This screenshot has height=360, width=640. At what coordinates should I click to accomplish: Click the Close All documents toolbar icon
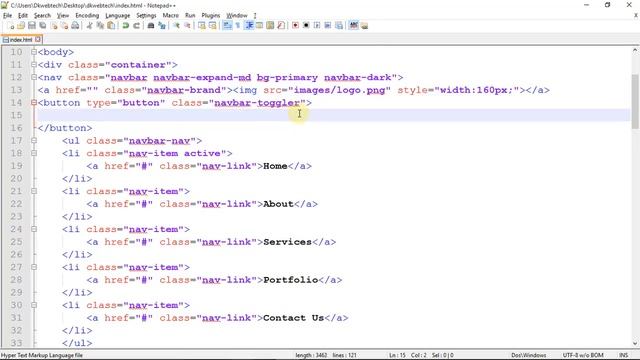coord(64,26)
